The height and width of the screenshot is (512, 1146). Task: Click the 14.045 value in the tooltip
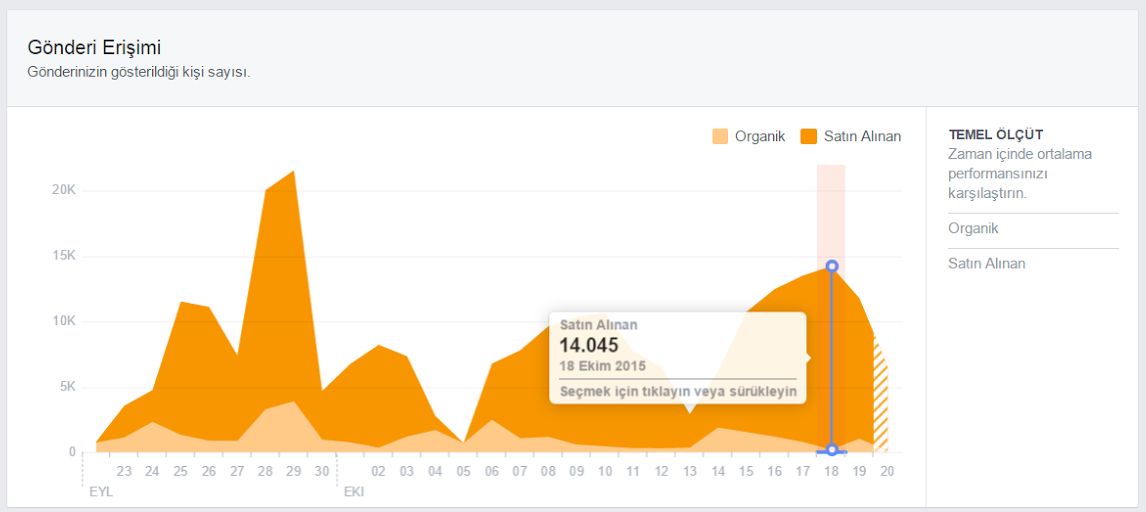(588, 346)
